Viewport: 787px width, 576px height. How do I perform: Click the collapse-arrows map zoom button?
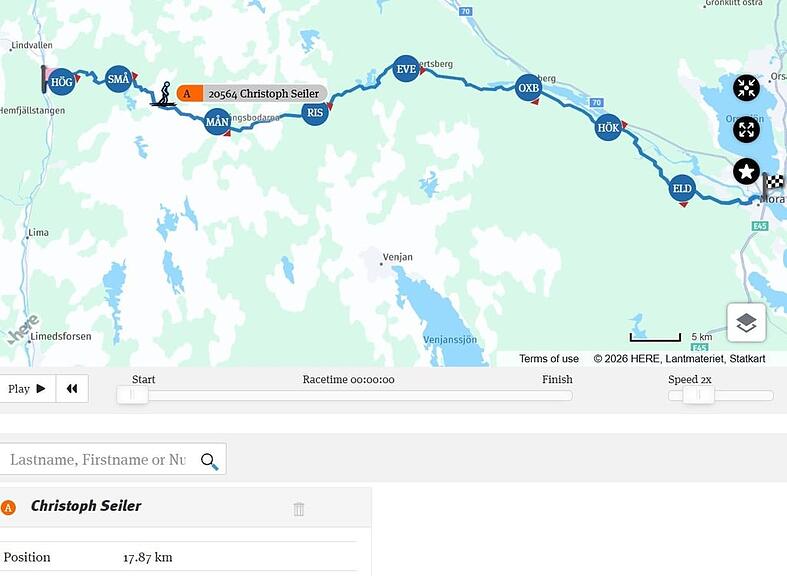click(746, 88)
